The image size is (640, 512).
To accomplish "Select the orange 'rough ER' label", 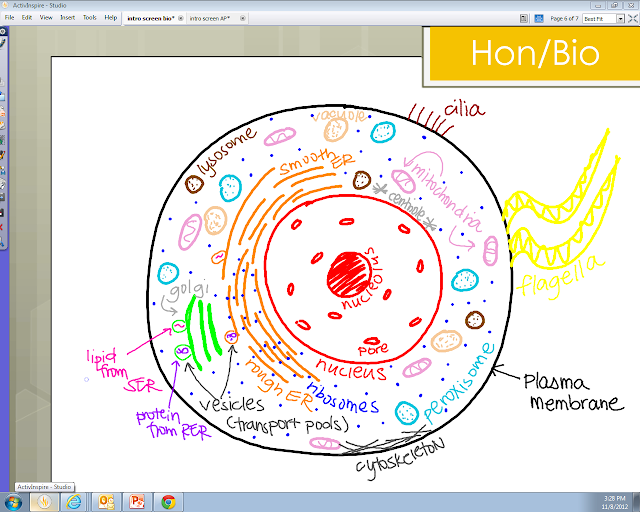I will pos(278,386).
